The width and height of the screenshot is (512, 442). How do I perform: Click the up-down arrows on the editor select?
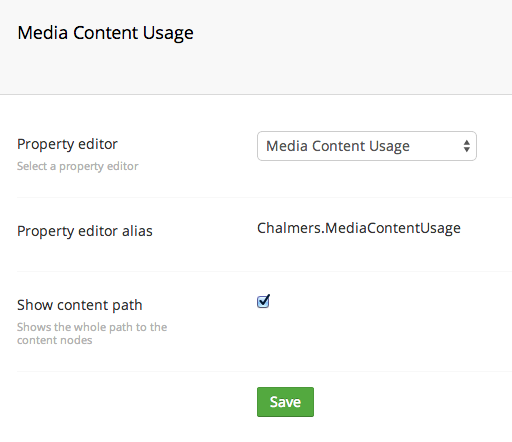pos(467,146)
